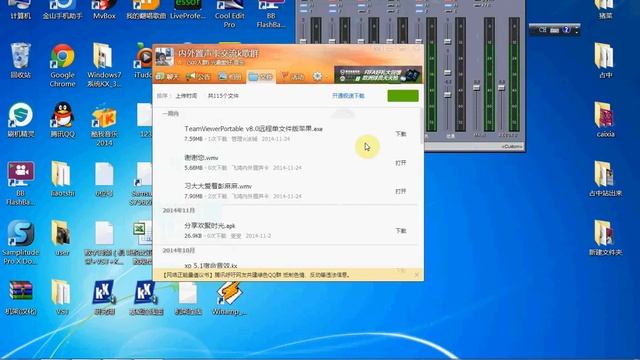
Task: Launch 酷我音乐 2014 desktop shortcut
Action: (x=104, y=124)
